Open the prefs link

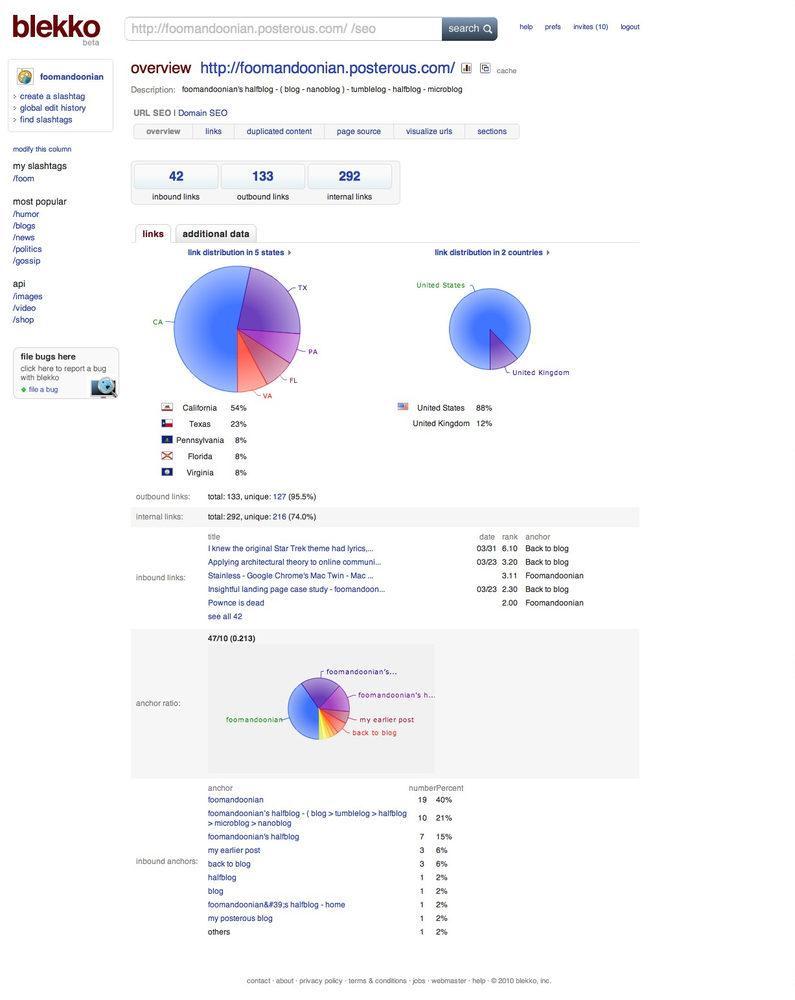tap(553, 27)
